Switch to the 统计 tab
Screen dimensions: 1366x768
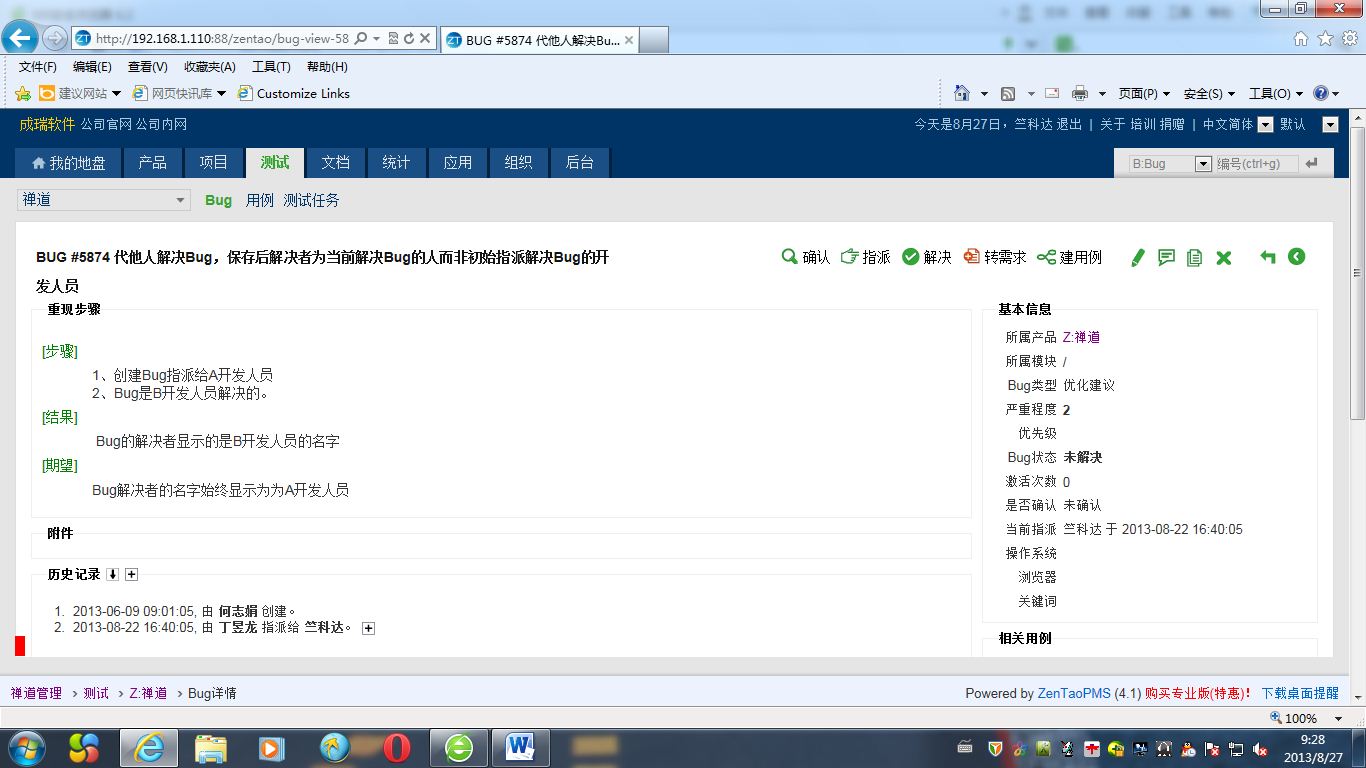[396, 163]
